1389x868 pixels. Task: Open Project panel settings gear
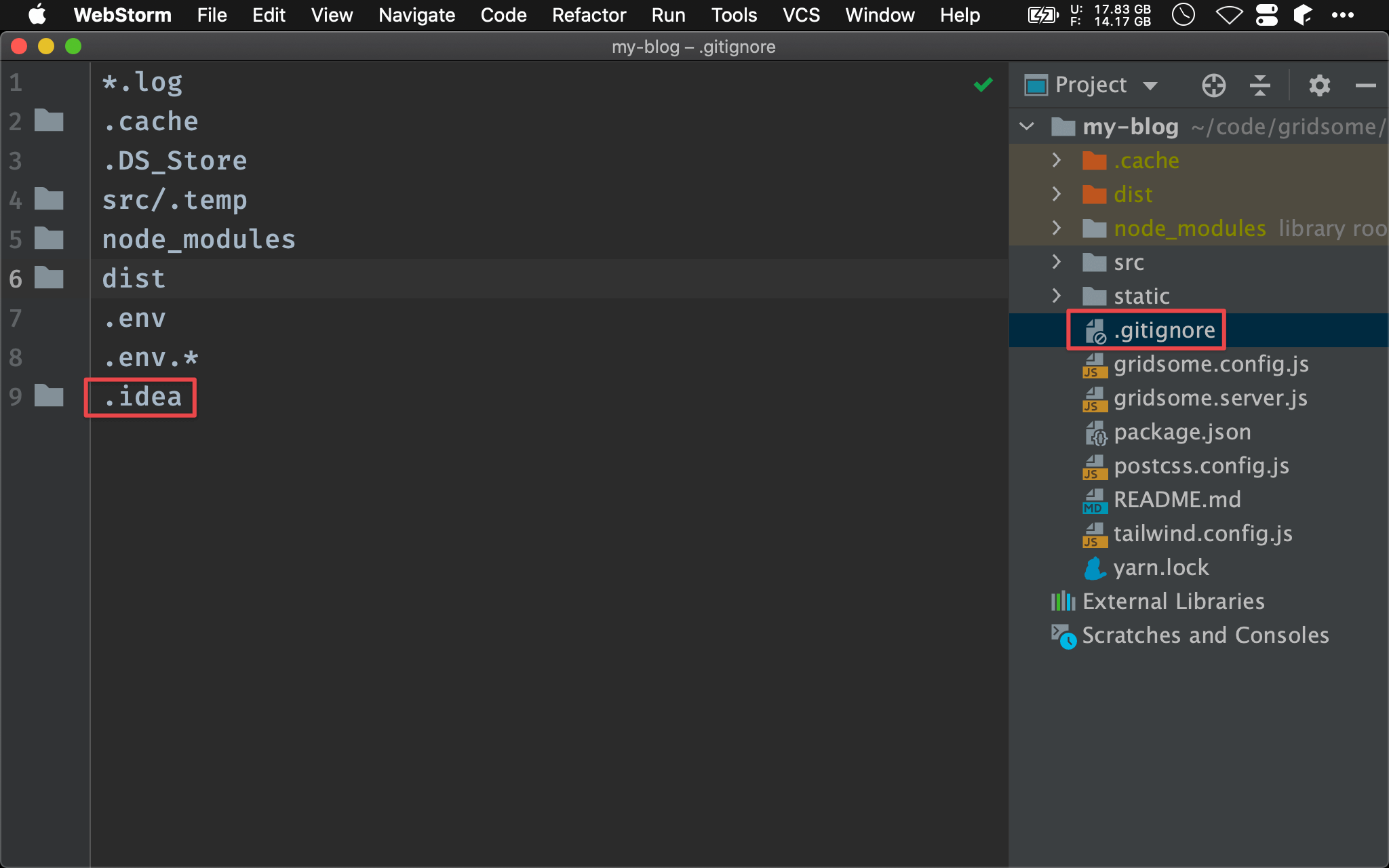click(x=1319, y=85)
